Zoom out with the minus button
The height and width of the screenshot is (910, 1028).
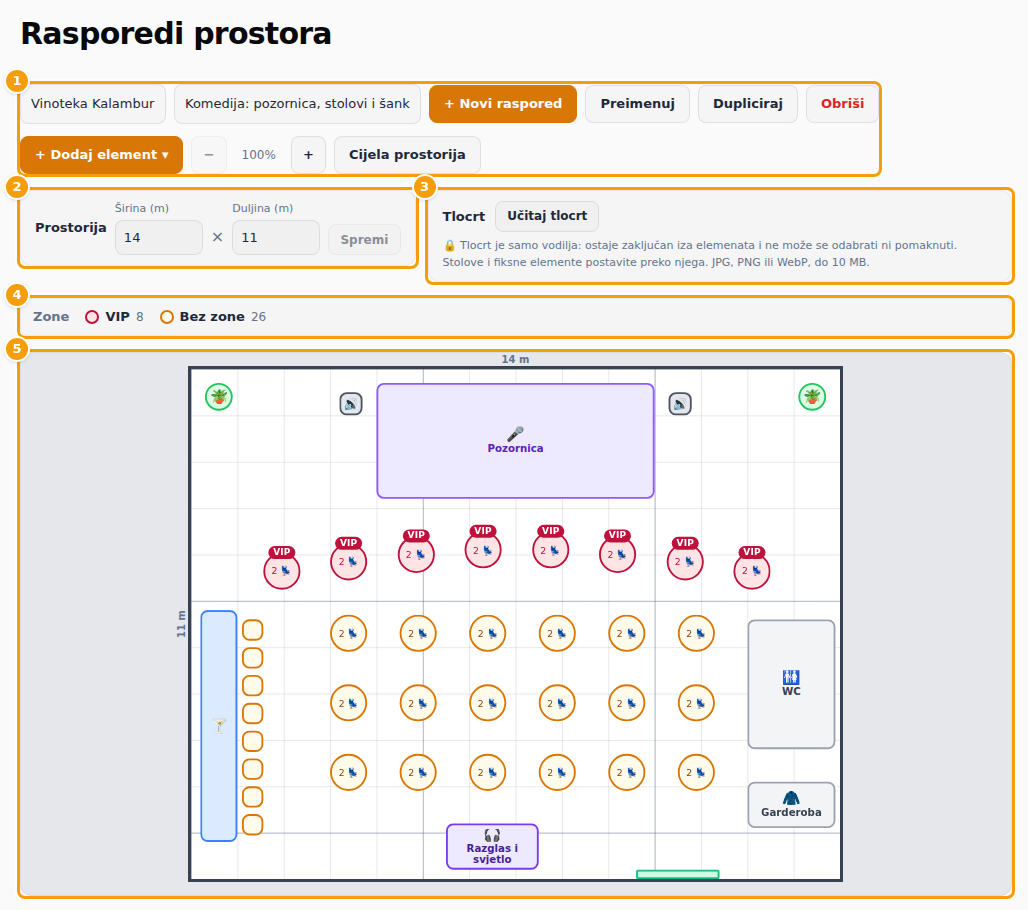tap(209, 155)
